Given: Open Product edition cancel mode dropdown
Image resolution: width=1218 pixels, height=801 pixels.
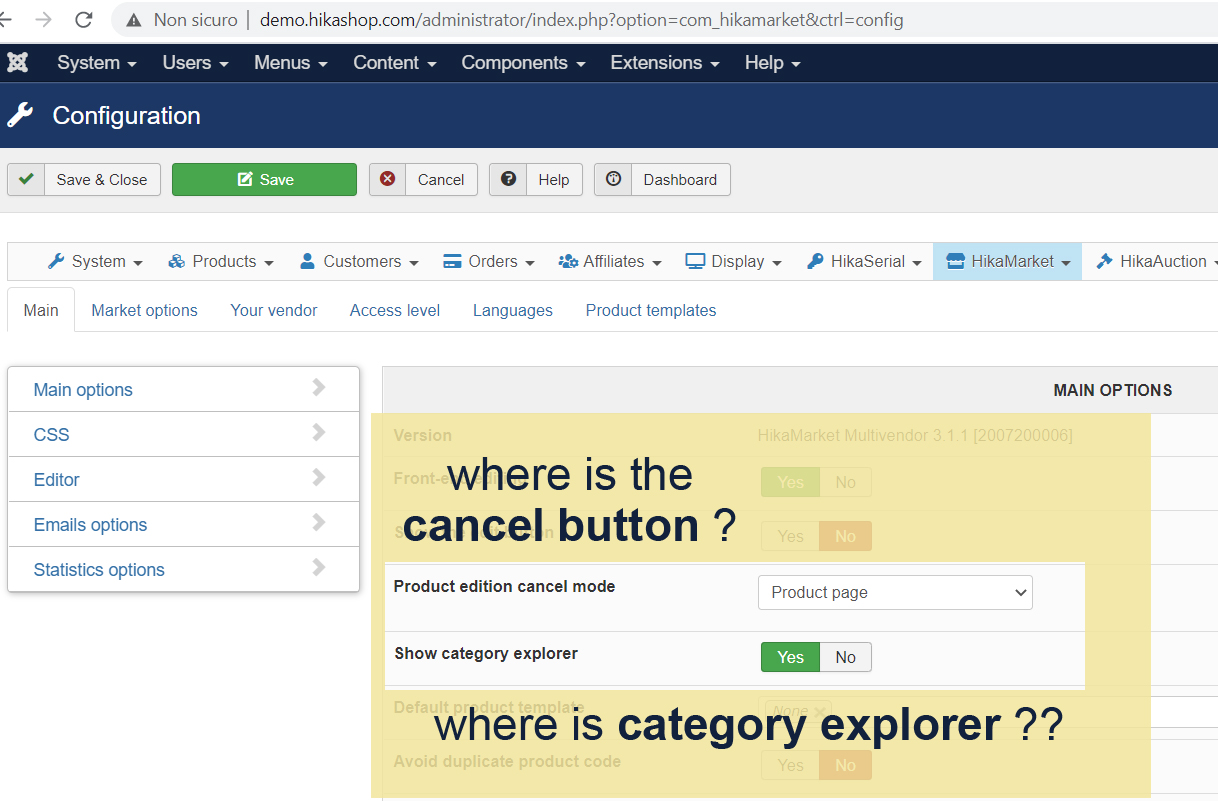Looking at the screenshot, I should point(895,592).
